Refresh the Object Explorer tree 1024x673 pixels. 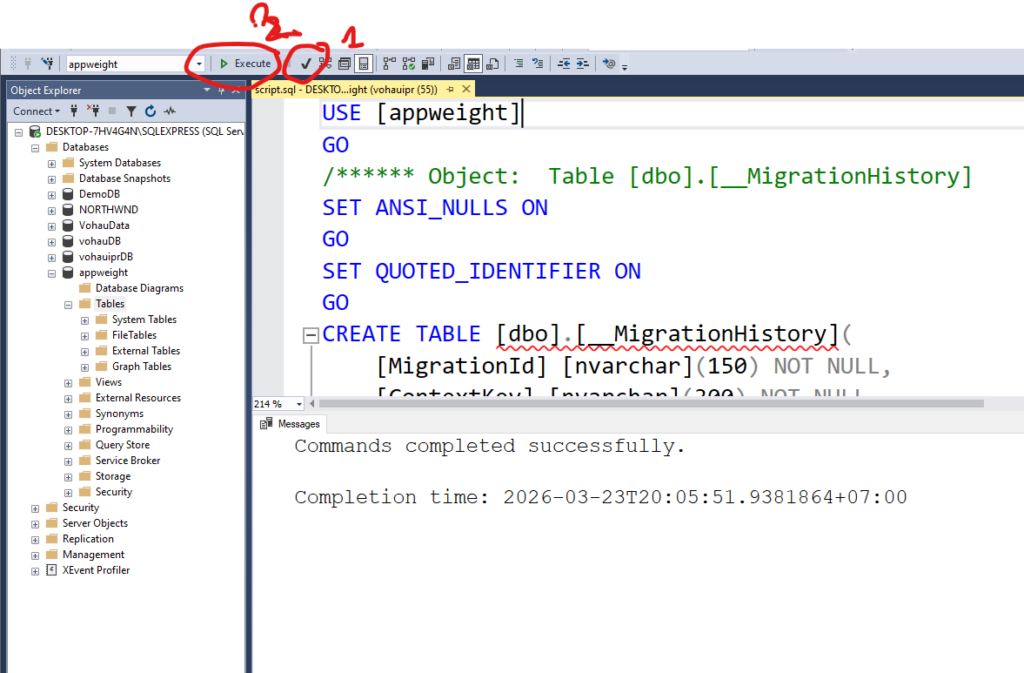pos(150,111)
